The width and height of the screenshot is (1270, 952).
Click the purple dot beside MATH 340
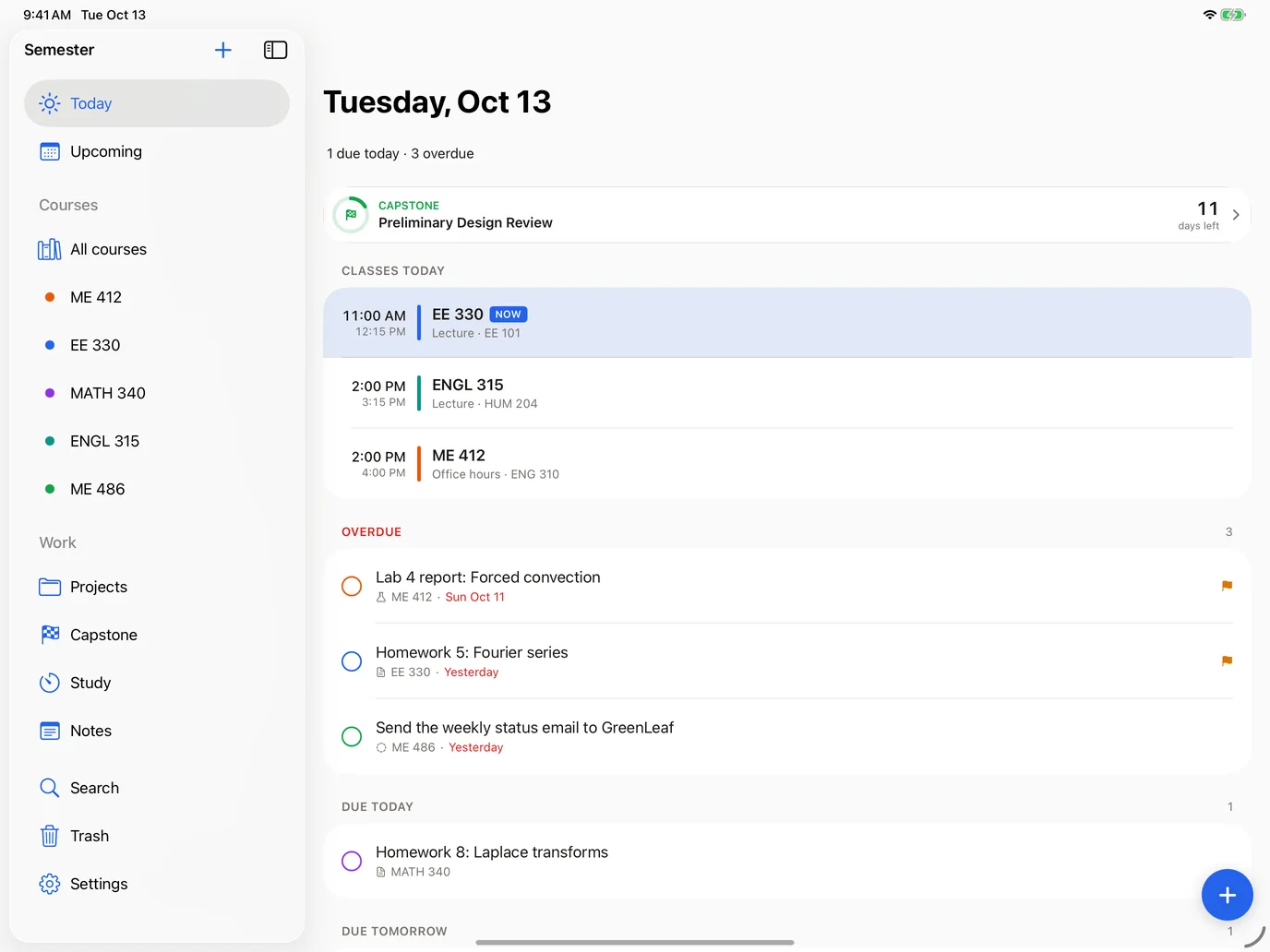pyautogui.click(x=50, y=393)
